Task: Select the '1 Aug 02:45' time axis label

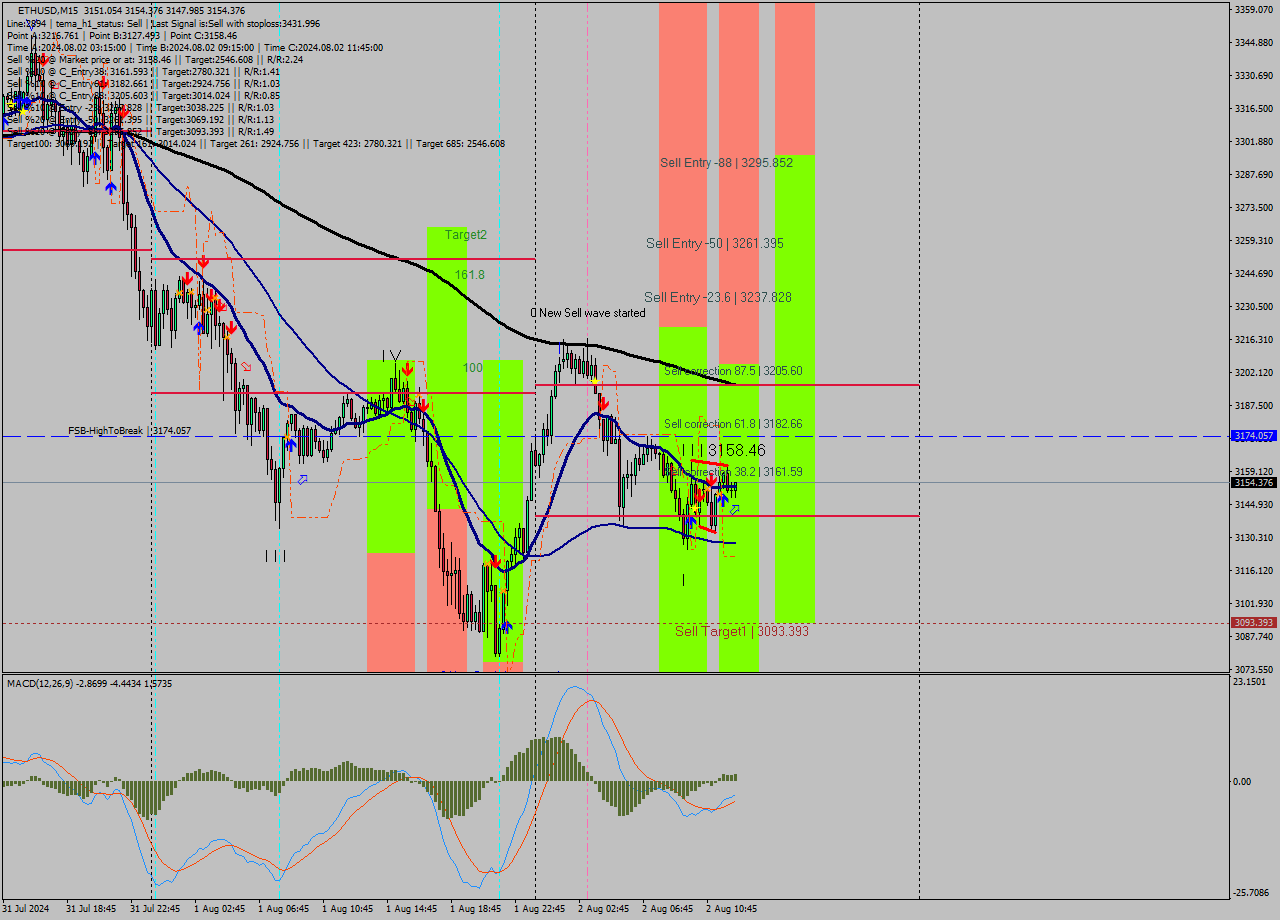Action: coord(219,909)
